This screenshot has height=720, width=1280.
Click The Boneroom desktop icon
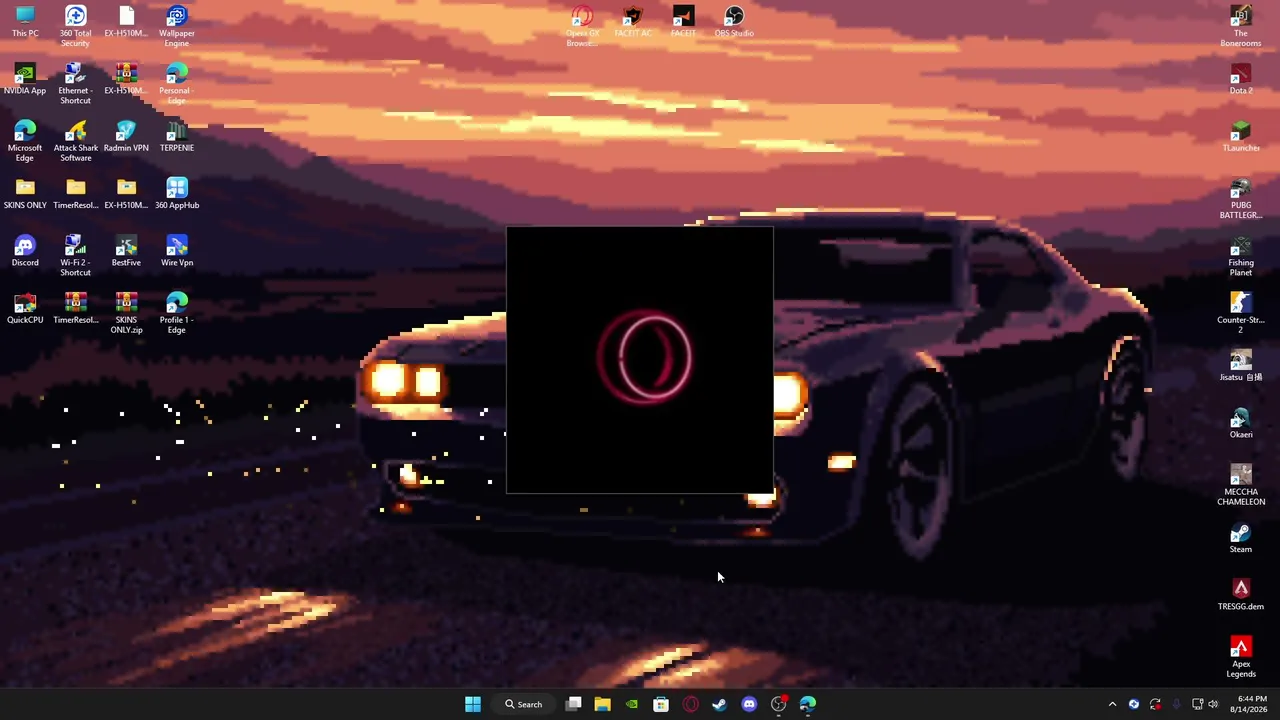pos(1241,26)
